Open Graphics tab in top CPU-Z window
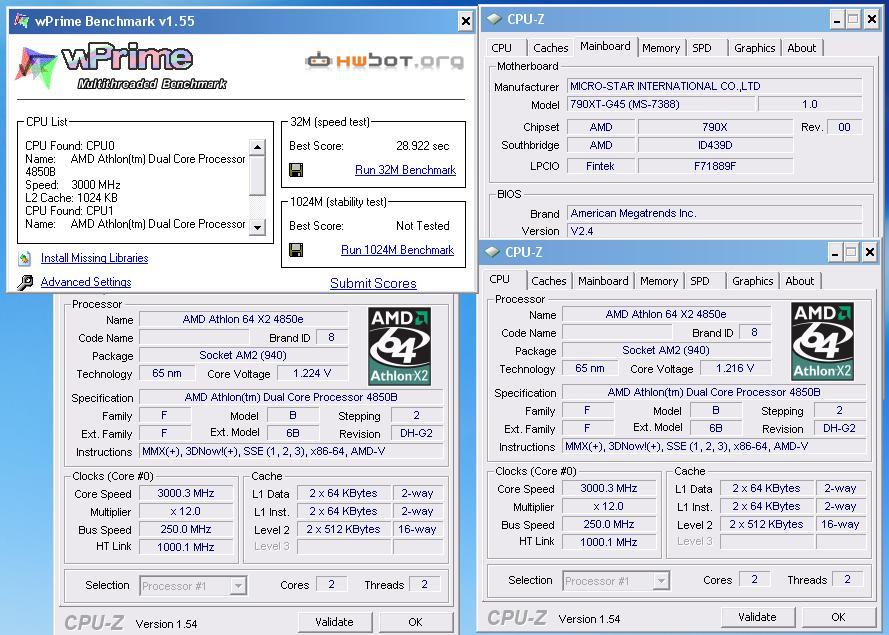 tap(755, 48)
